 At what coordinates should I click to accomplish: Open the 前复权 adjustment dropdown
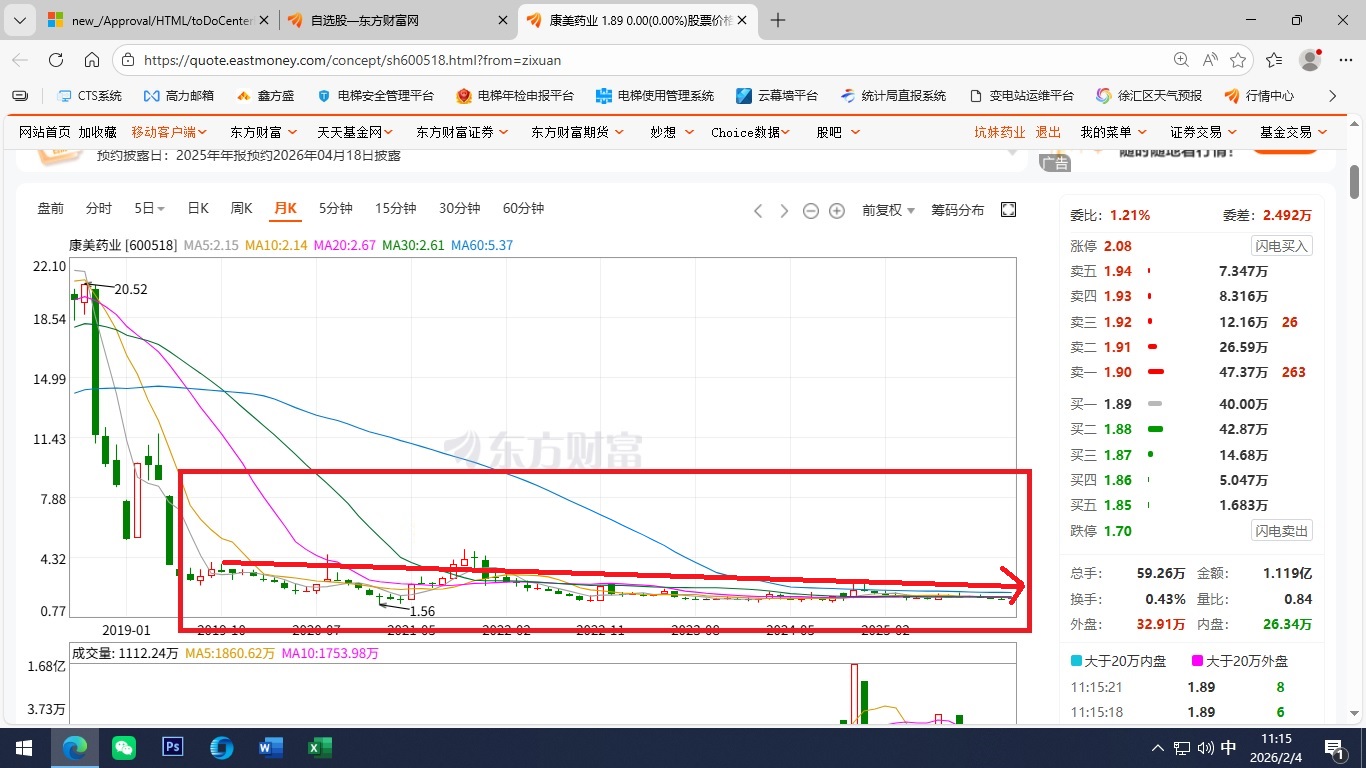(x=888, y=210)
